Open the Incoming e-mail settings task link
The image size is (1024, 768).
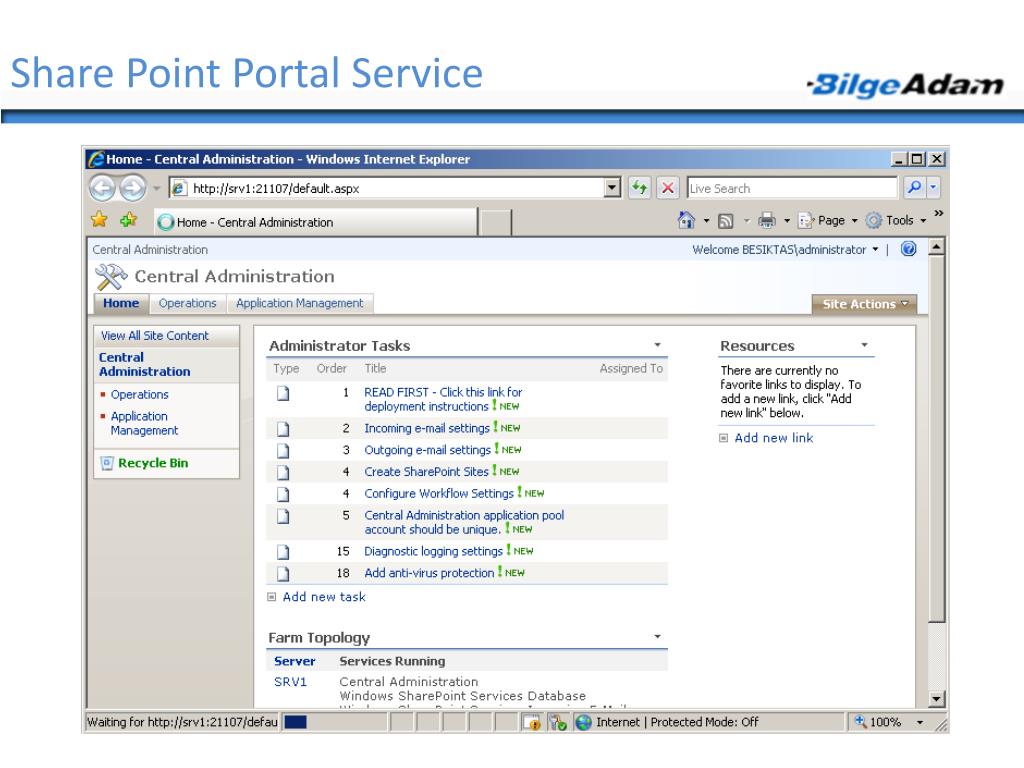click(x=427, y=428)
